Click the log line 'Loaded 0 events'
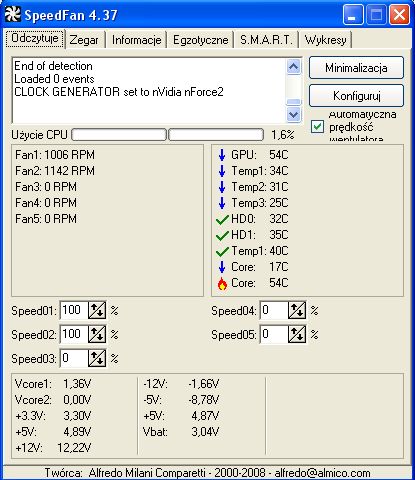The height and width of the screenshot is (480, 415). 54,79
